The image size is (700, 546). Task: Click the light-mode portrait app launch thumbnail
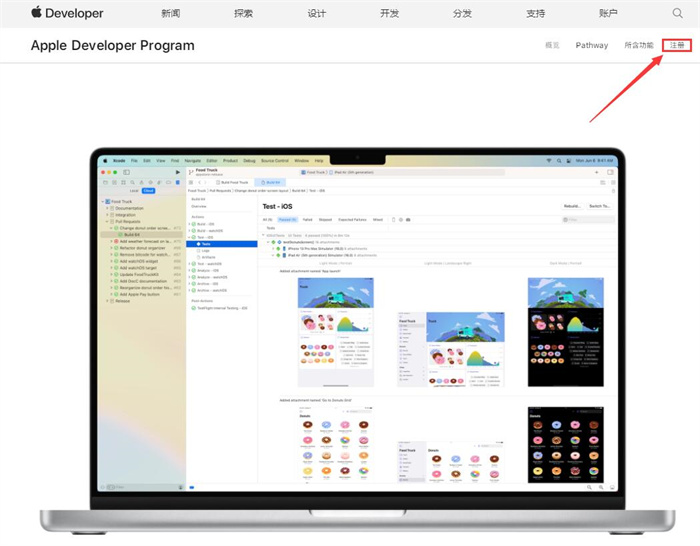click(x=336, y=332)
